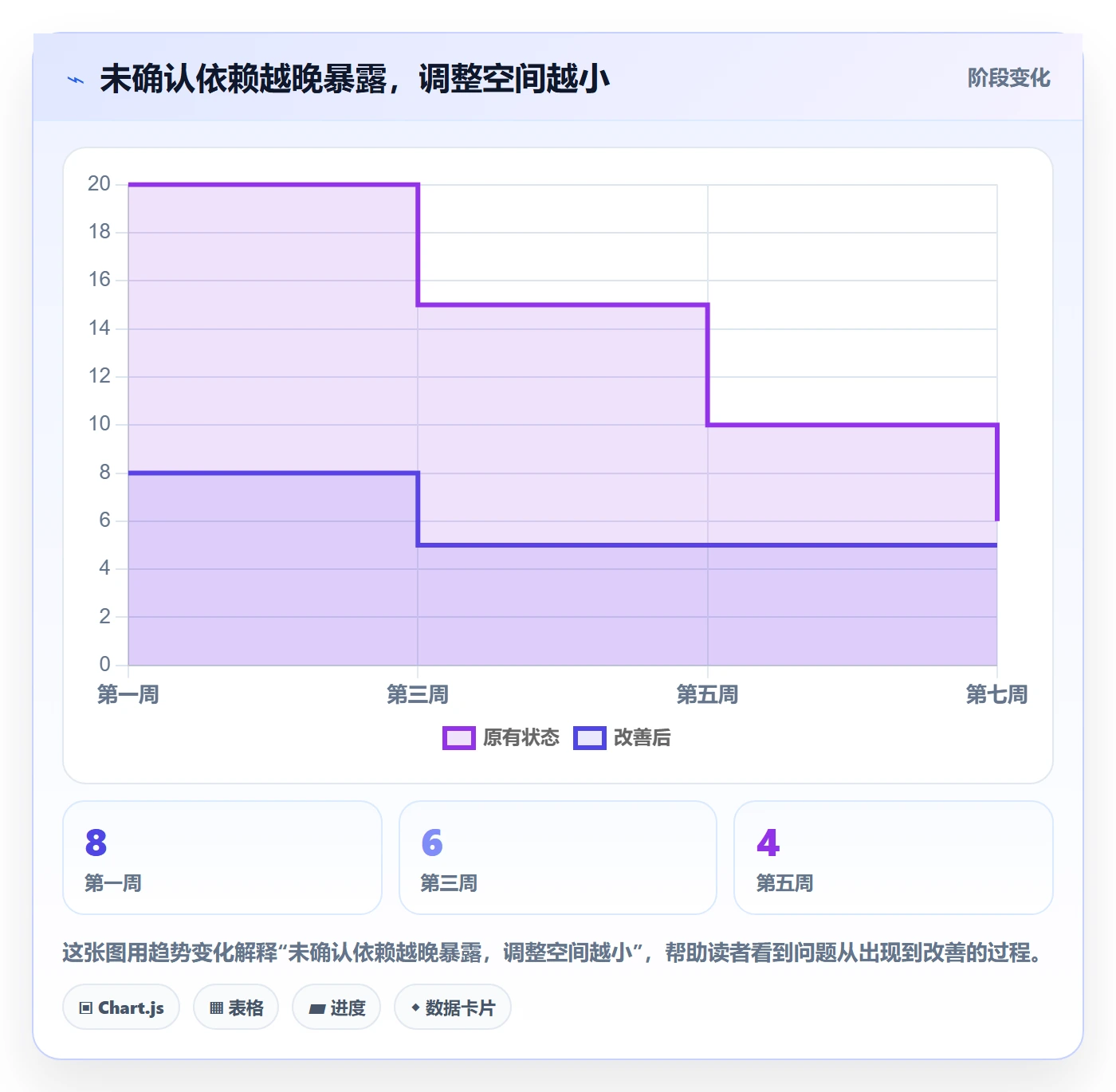Screen dimensions: 1116x1092
Task: Click the 阶段变化 label in the header
Action: pos(1008,78)
